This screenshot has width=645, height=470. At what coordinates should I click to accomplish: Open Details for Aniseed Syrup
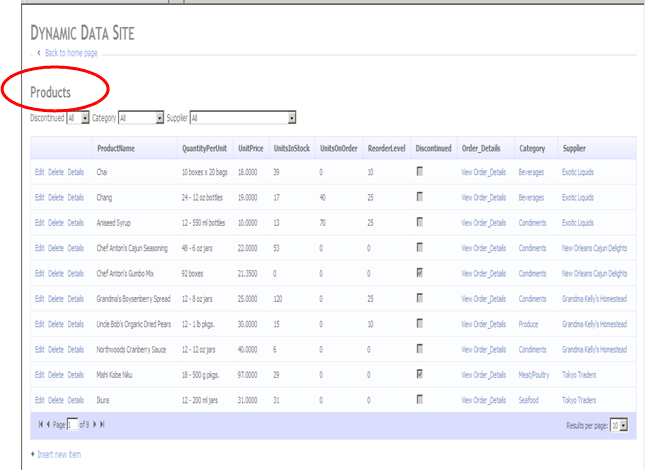76,223
